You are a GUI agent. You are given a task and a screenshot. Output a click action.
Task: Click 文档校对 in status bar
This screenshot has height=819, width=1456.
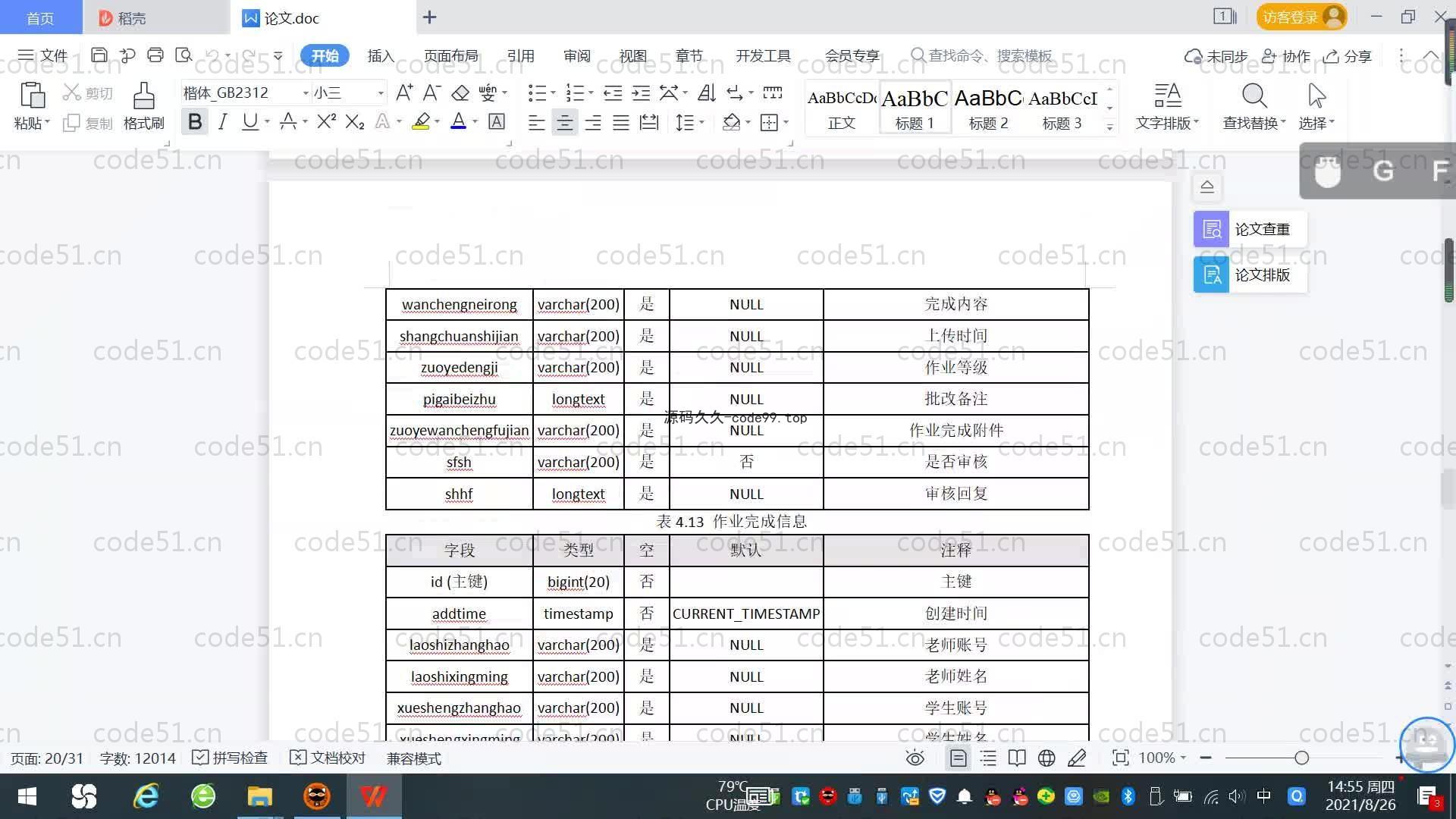[328, 758]
